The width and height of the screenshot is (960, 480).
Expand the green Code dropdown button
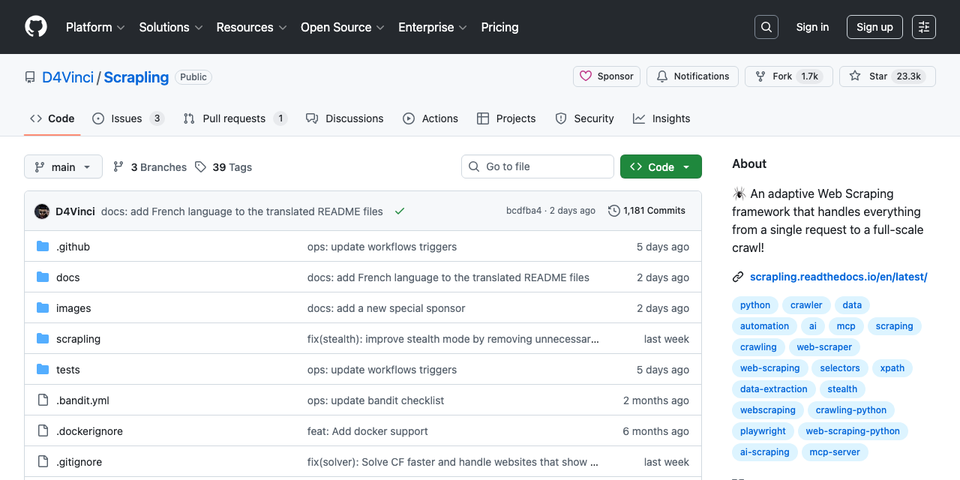(660, 167)
